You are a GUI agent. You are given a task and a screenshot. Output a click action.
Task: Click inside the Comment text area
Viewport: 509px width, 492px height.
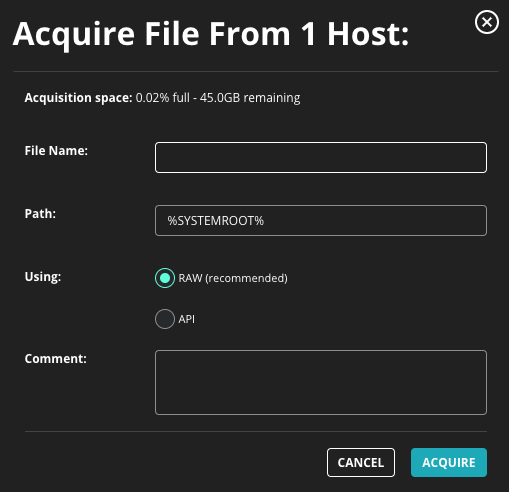(321, 382)
